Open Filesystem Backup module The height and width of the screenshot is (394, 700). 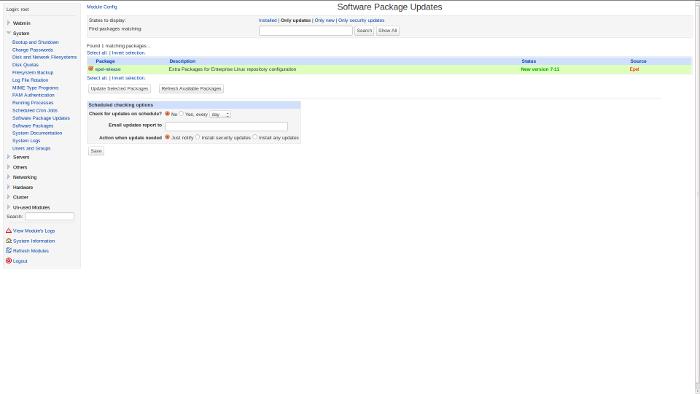[33, 72]
